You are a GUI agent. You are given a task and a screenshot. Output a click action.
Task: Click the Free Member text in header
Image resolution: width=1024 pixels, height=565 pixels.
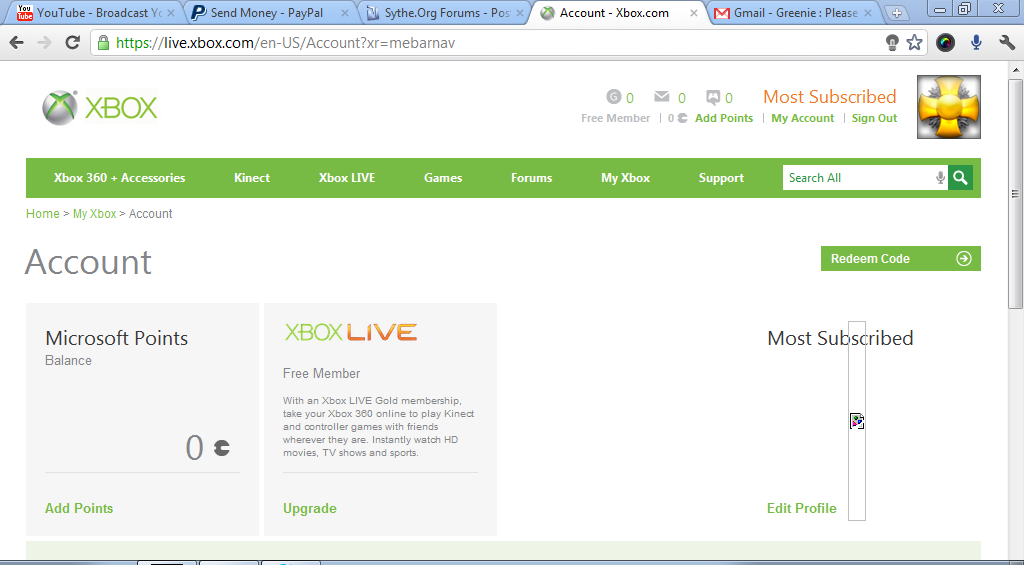615,118
